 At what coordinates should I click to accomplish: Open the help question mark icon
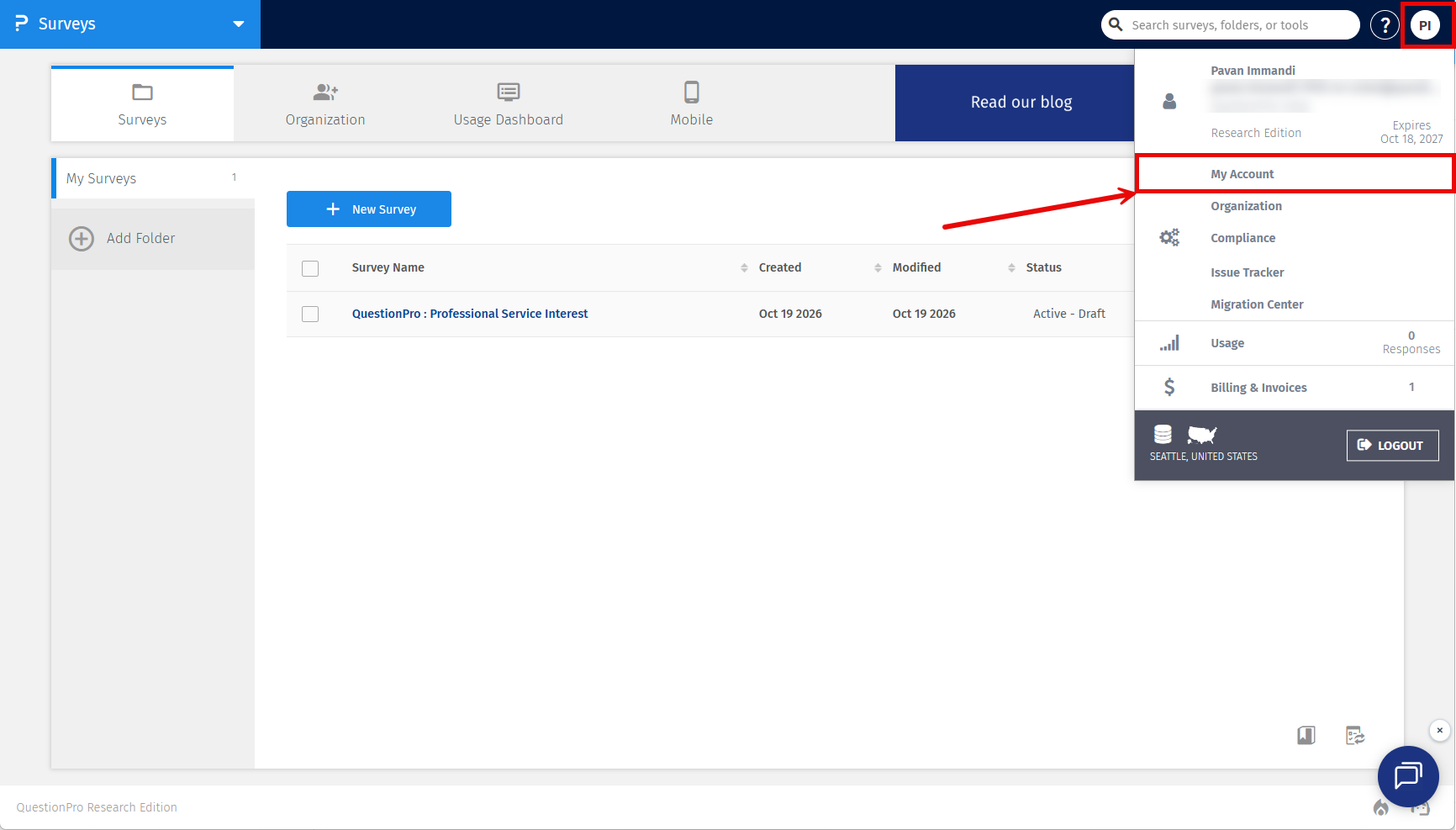coord(1385,25)
